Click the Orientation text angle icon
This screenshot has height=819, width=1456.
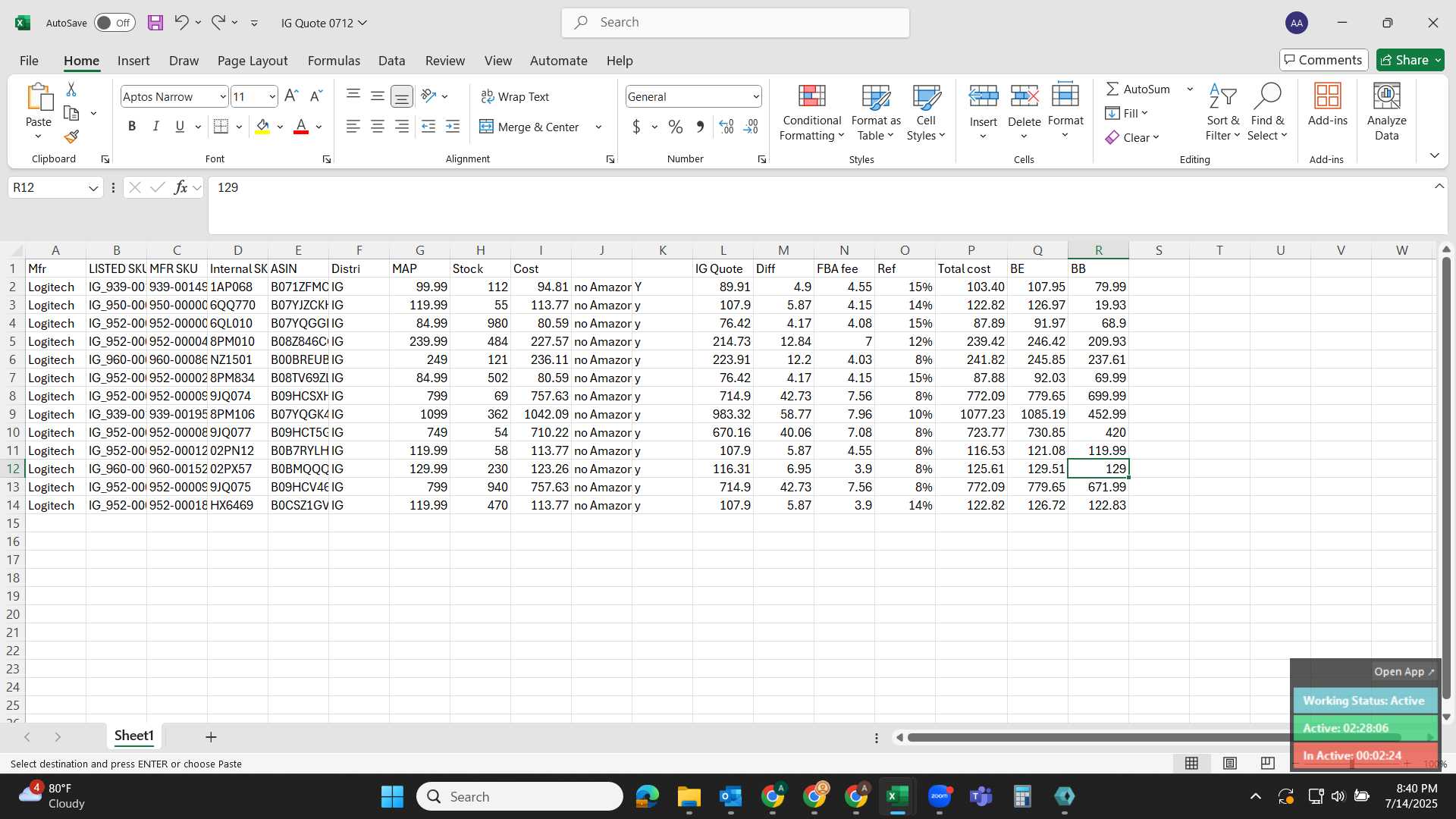[429, 96]
